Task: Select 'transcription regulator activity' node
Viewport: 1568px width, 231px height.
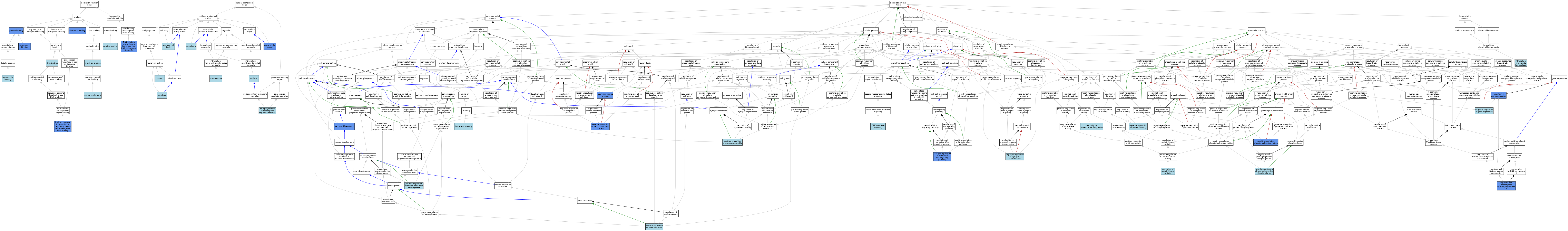Action: coord(115,17)
